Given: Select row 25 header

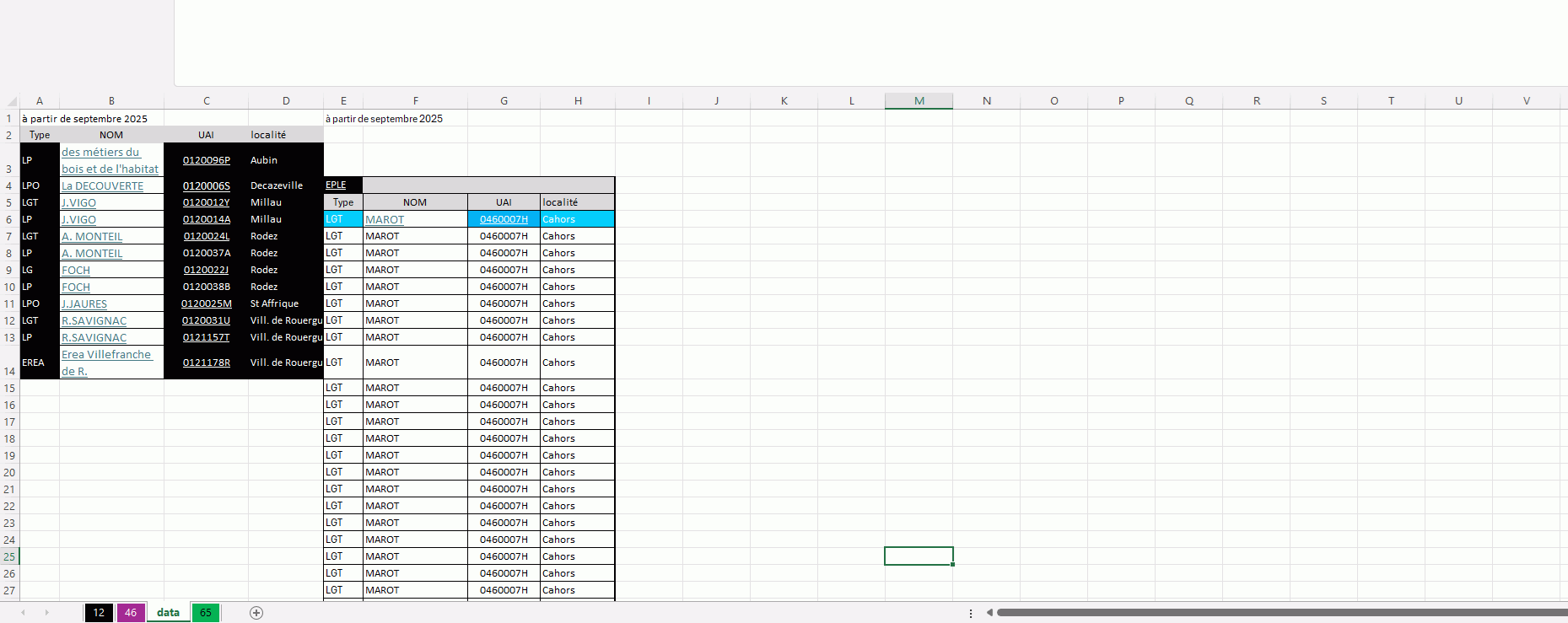Looking at the screenshot, I should pos(9,556).
